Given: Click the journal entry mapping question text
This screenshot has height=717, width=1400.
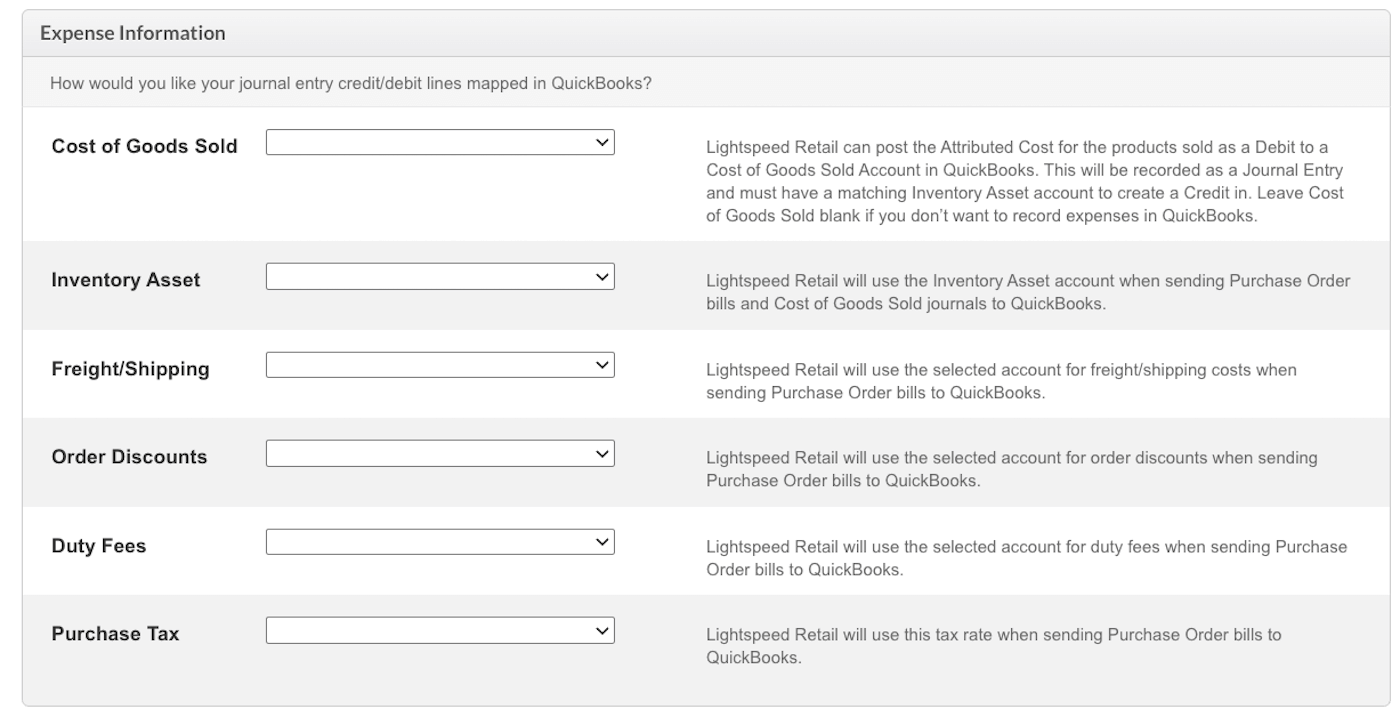Looking at the screenshot, I should pyautogui.click(x=351, y=82).
